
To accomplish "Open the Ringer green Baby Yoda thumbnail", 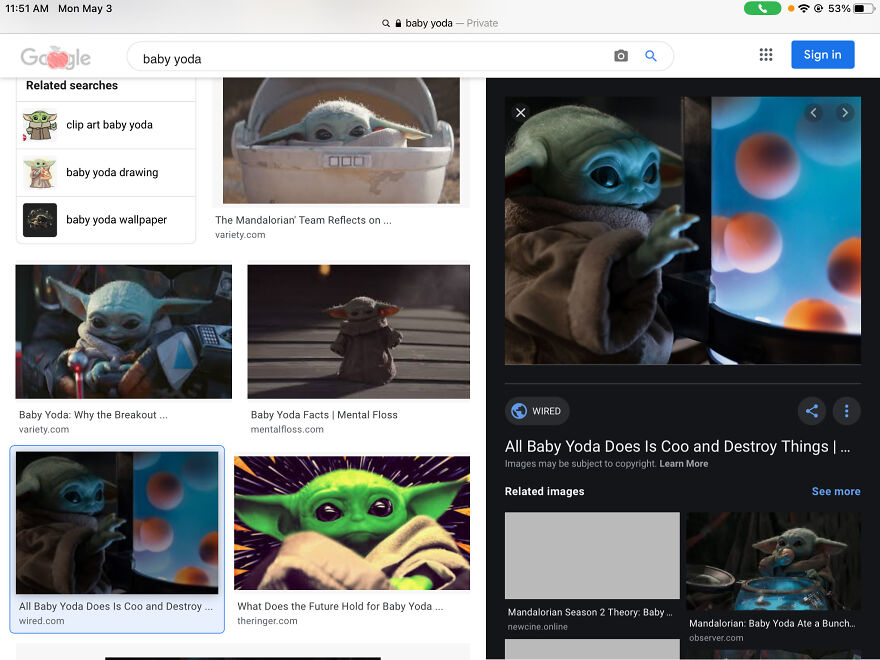I will pyautogui.click(x=352, y=524).
